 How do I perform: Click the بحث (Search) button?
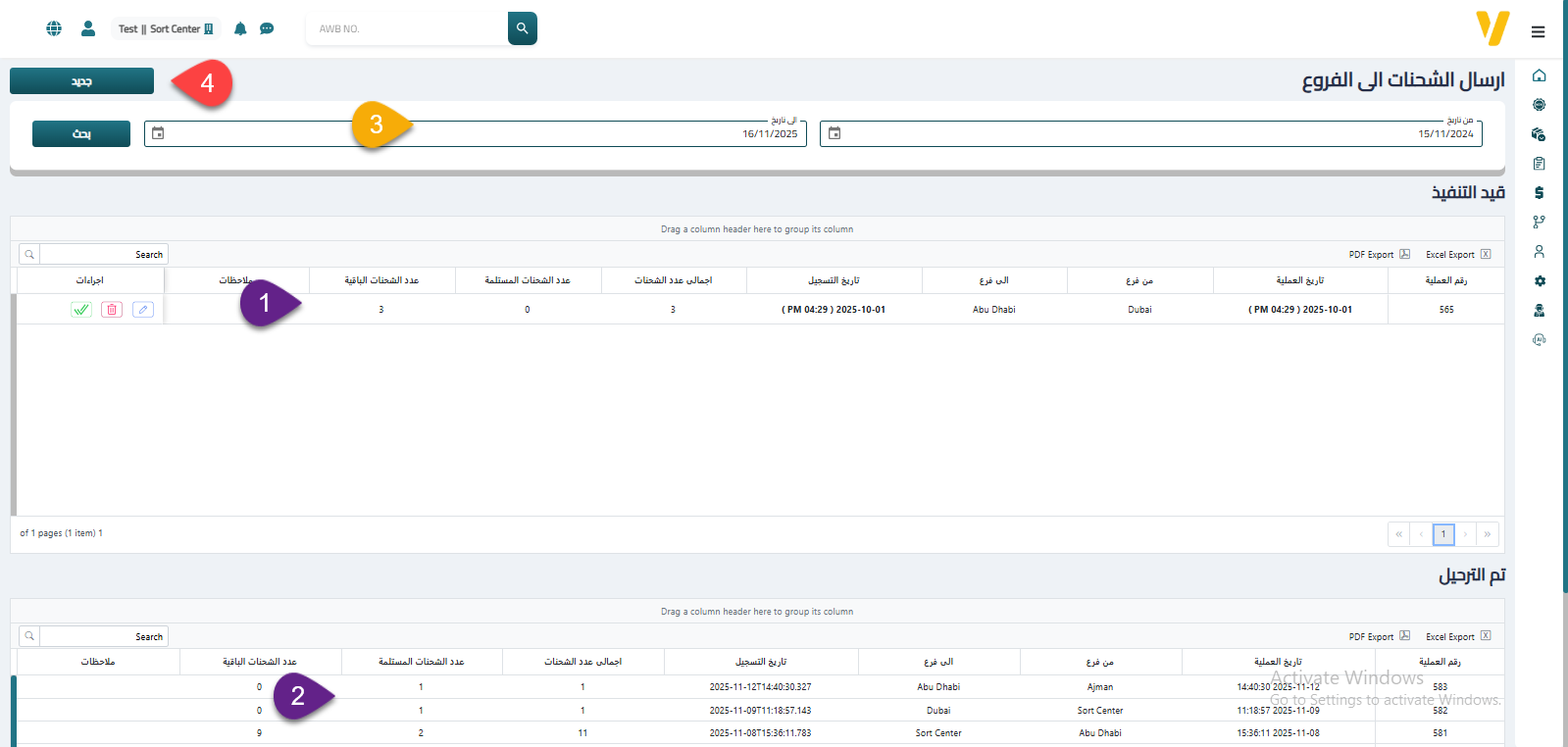tap(81, 134)
